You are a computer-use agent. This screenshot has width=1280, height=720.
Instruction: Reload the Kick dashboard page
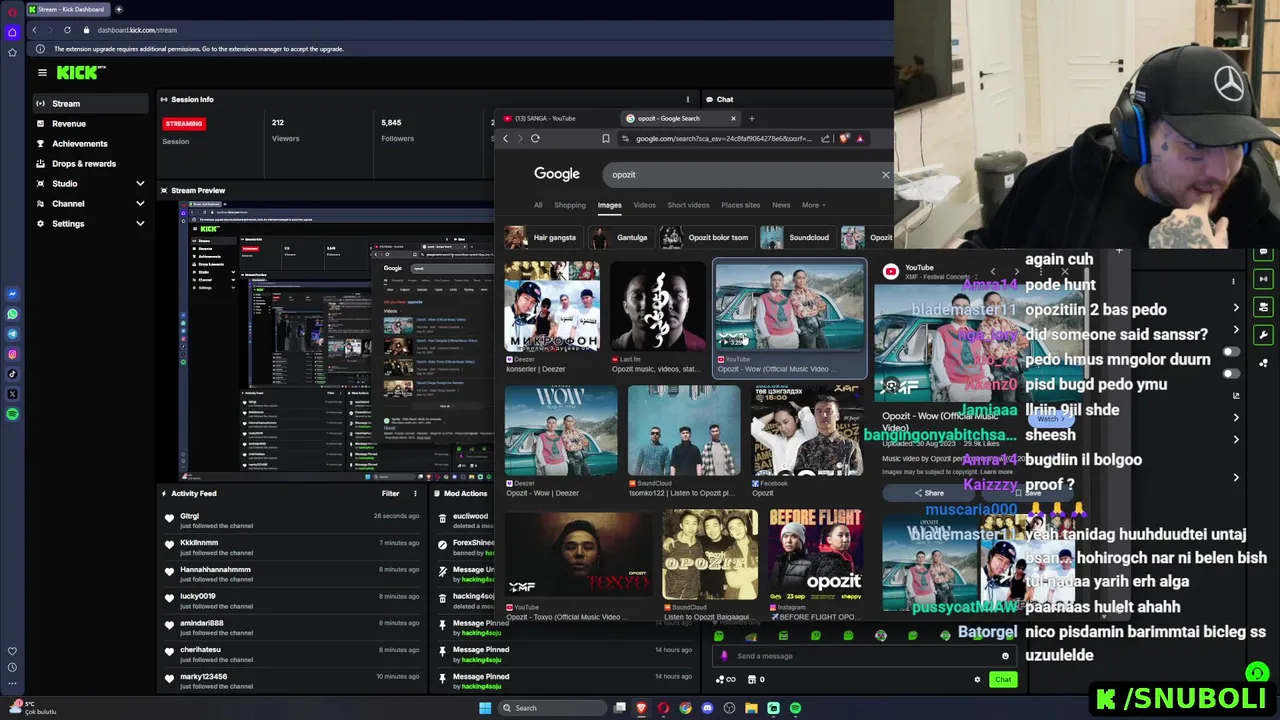coord(67,30)
